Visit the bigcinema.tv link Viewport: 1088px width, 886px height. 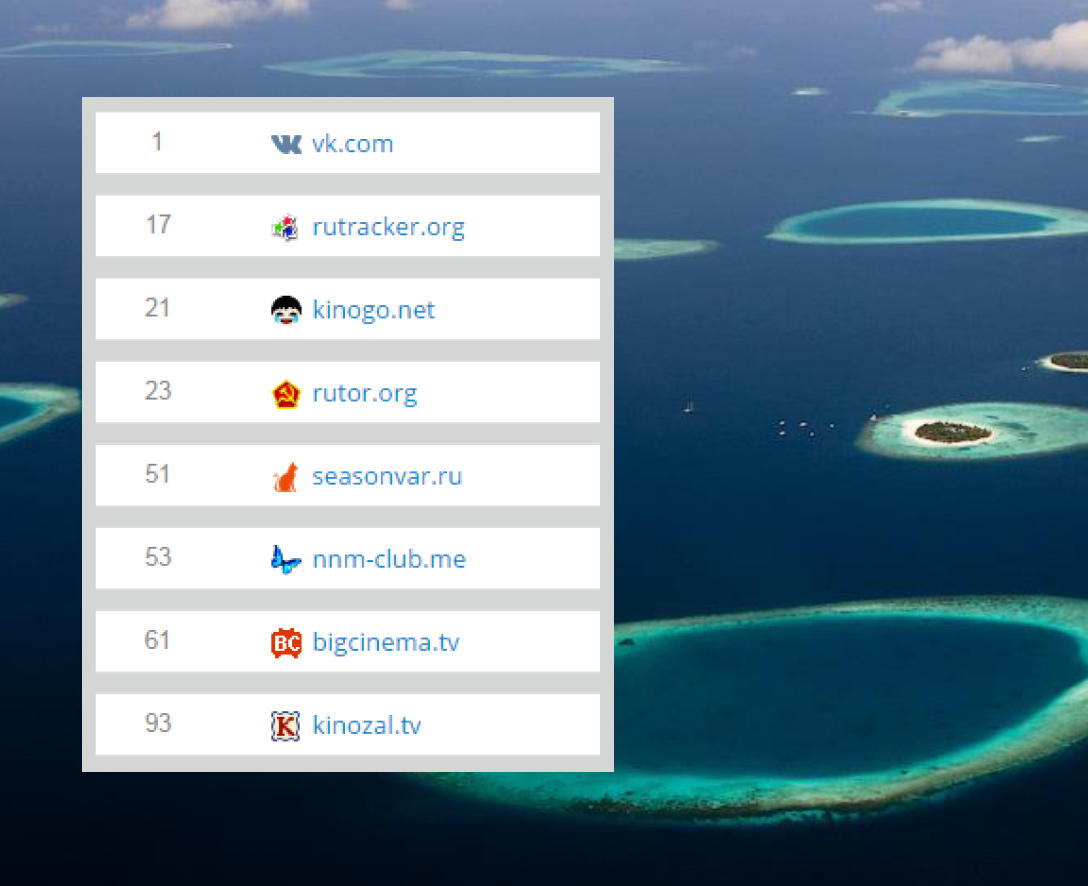(x=386, y=642)
